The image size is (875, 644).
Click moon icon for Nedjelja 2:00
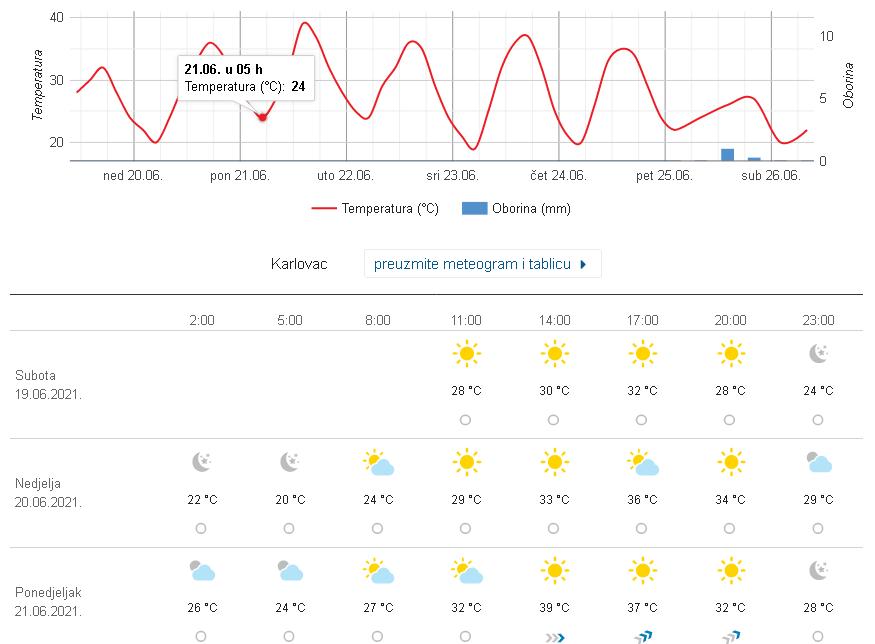(x=201, y=462)
